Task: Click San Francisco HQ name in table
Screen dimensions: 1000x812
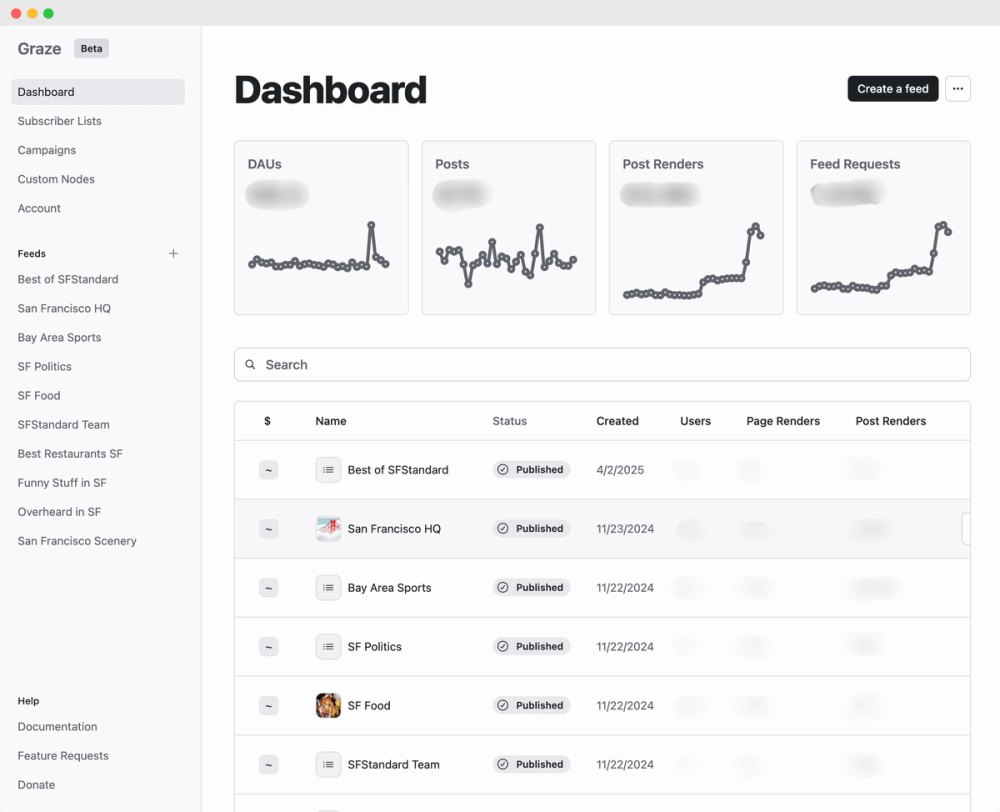Action: tap(394, 529)
